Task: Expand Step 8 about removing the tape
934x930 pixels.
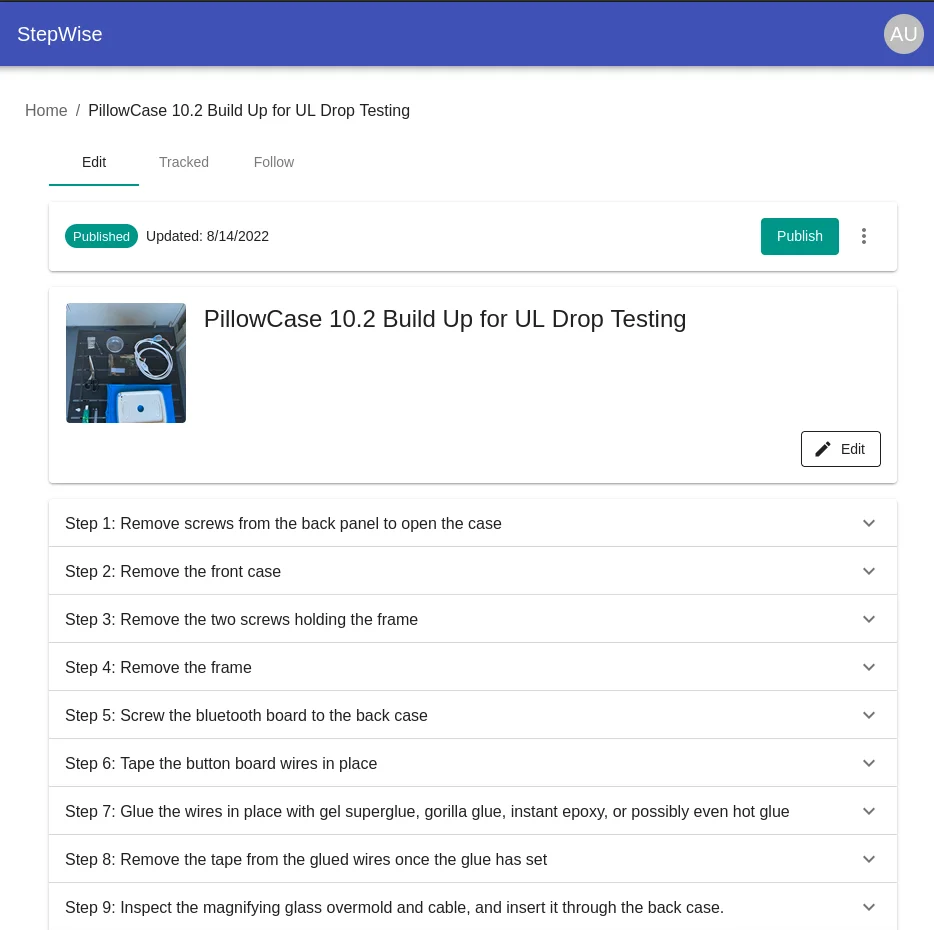Action: [x=473, y=859]
